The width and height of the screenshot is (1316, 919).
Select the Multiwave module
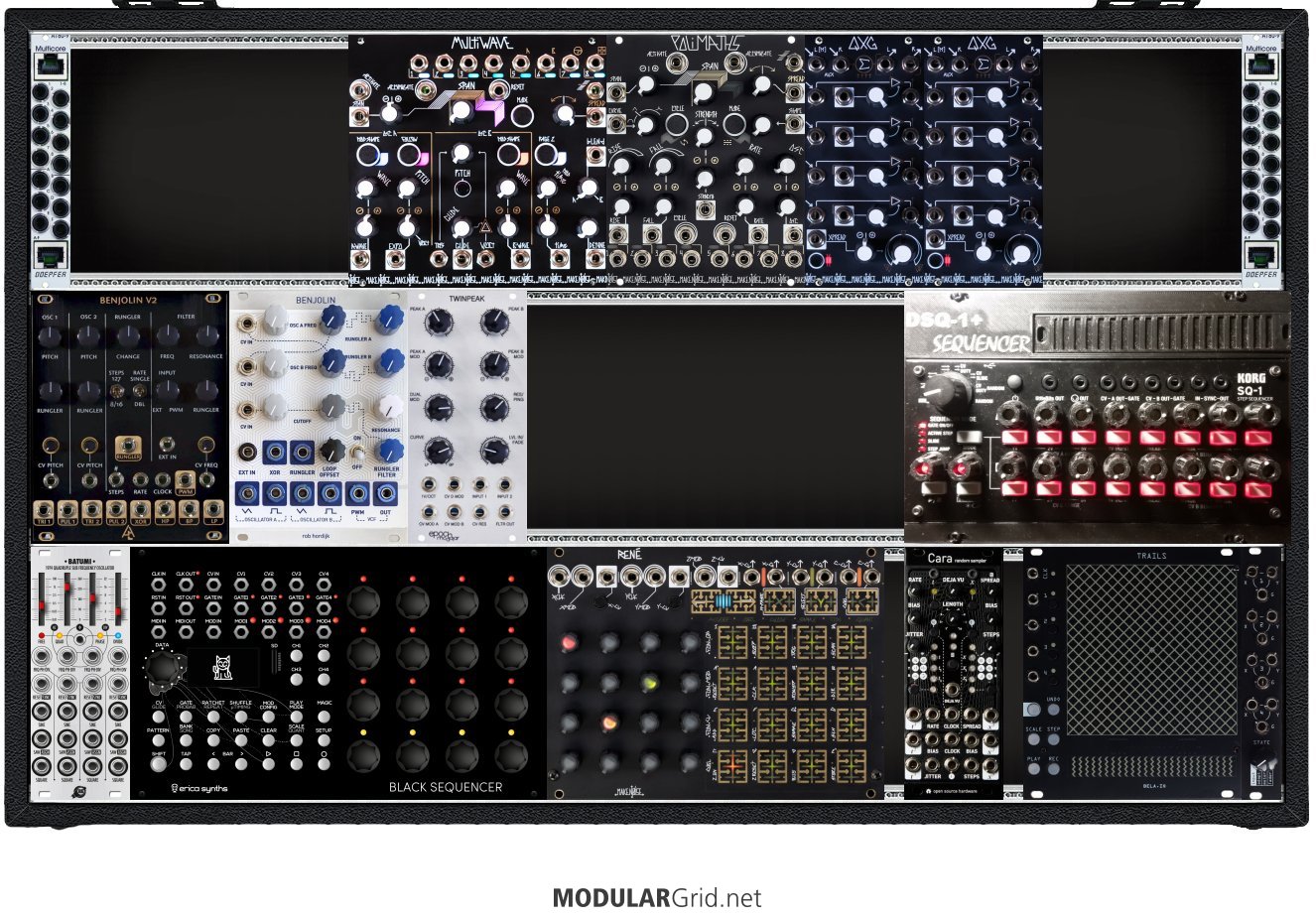(x=477, y=161)
